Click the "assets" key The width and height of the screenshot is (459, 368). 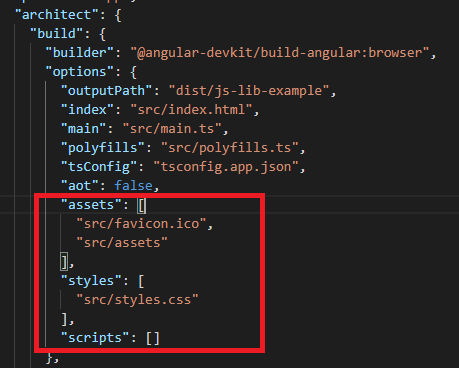(91, 205)
